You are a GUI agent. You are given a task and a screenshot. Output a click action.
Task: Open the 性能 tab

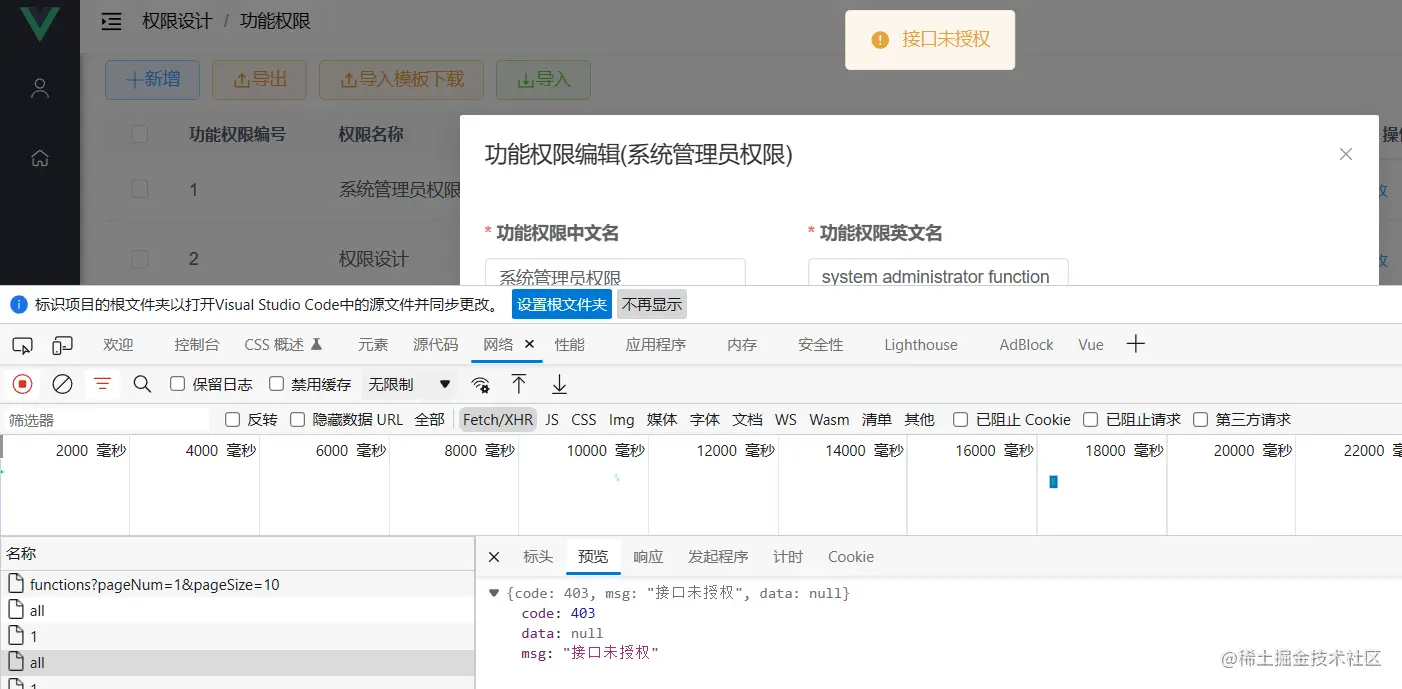pyautogui.click(x=570, y=345)
